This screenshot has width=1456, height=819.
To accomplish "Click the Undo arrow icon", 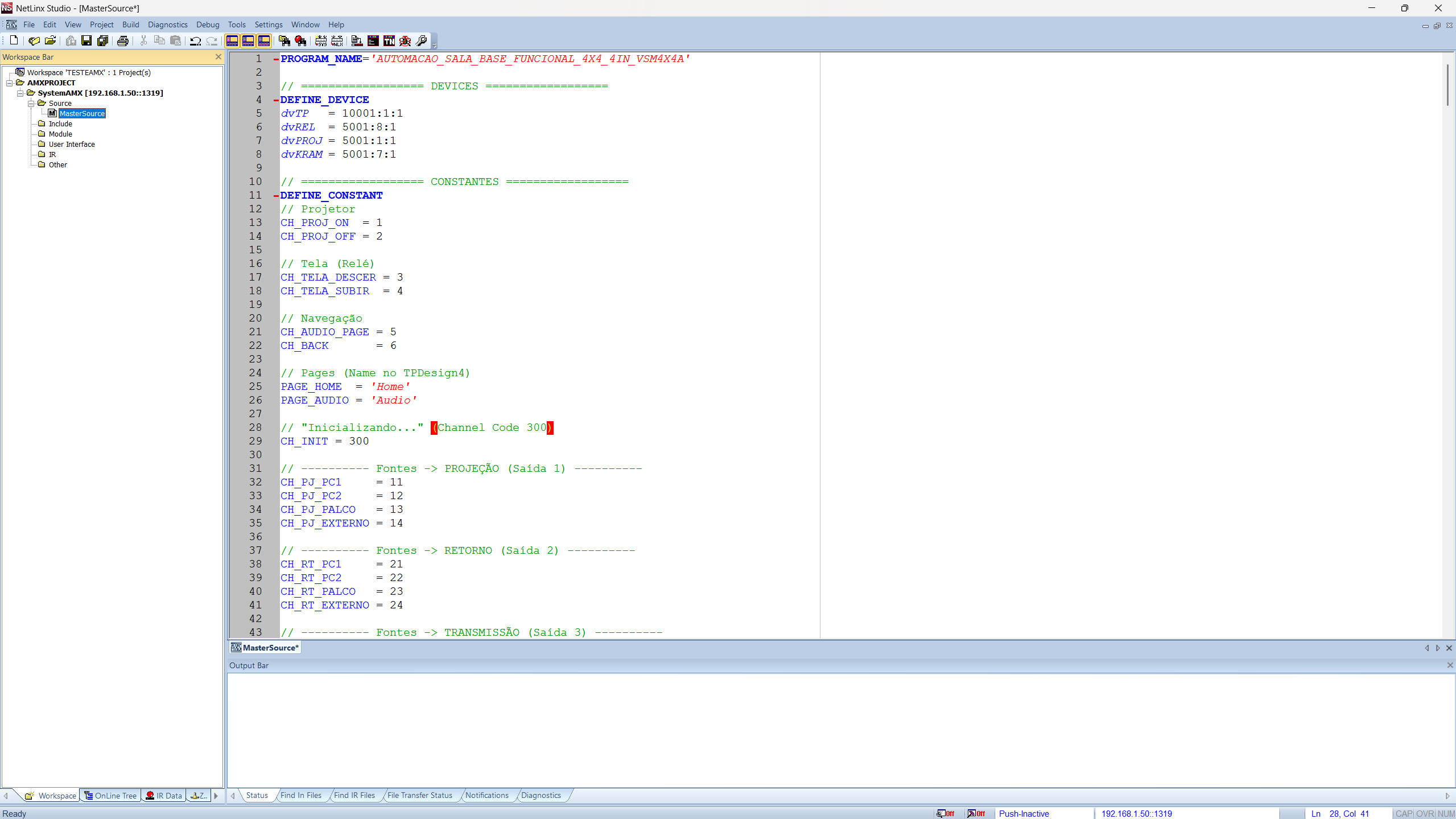I will pyautogui.click(x=195, y=40).
